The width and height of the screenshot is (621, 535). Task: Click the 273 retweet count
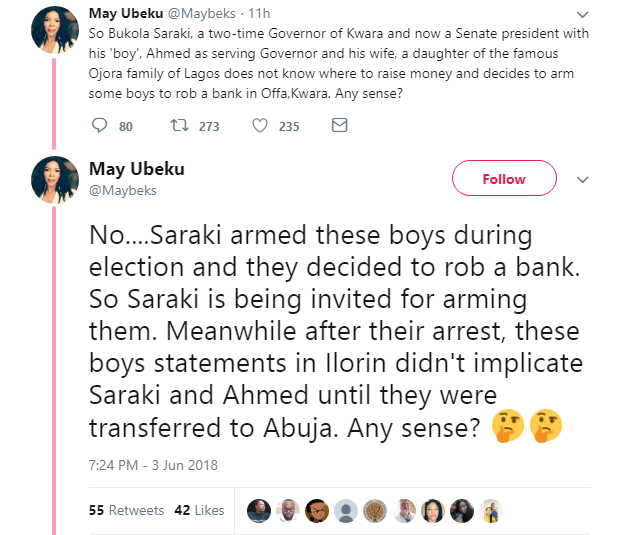click(x=208, y=127)
